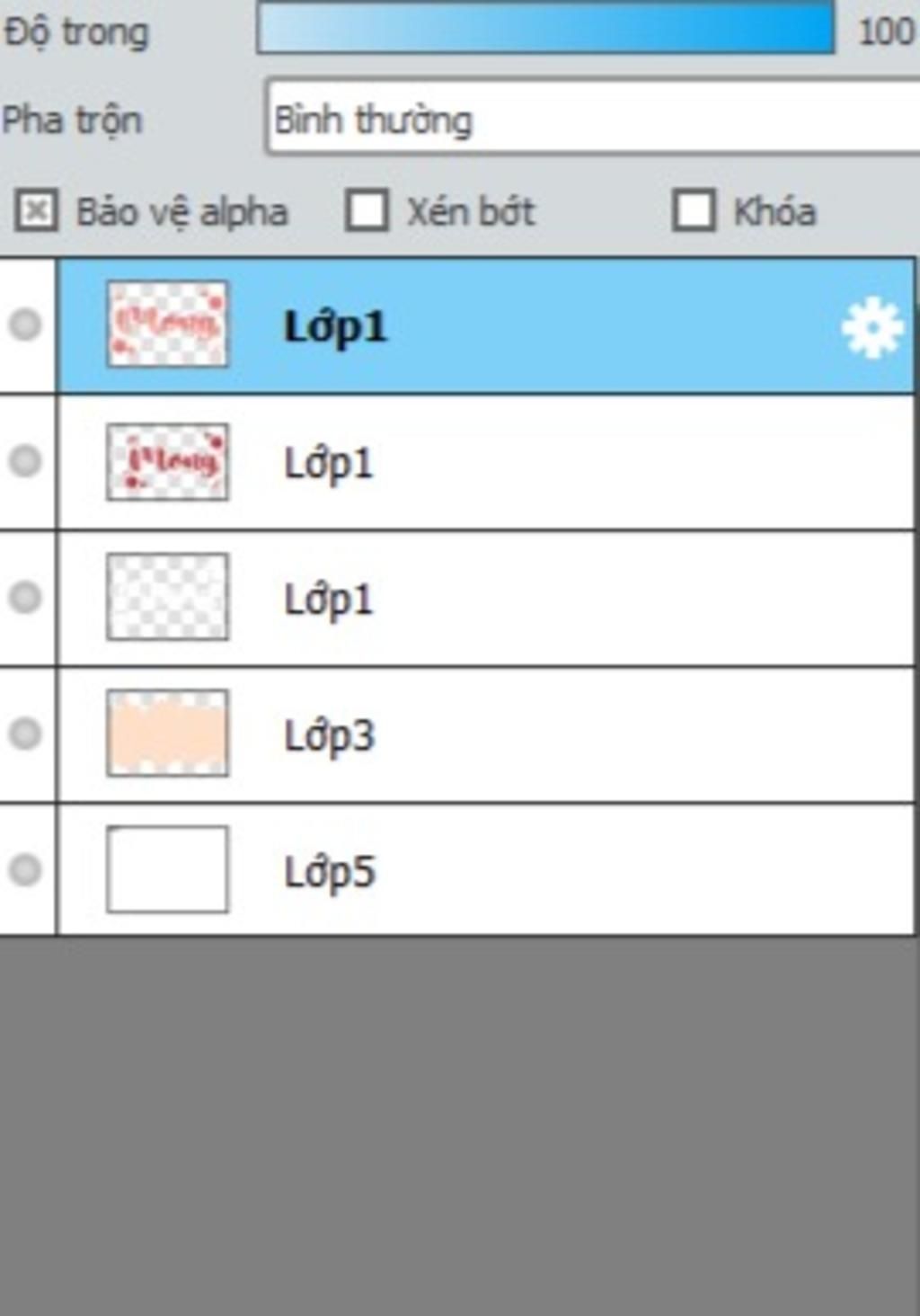Click the opacity value 100 field
920x1316 pixels.
pos(886,32)
